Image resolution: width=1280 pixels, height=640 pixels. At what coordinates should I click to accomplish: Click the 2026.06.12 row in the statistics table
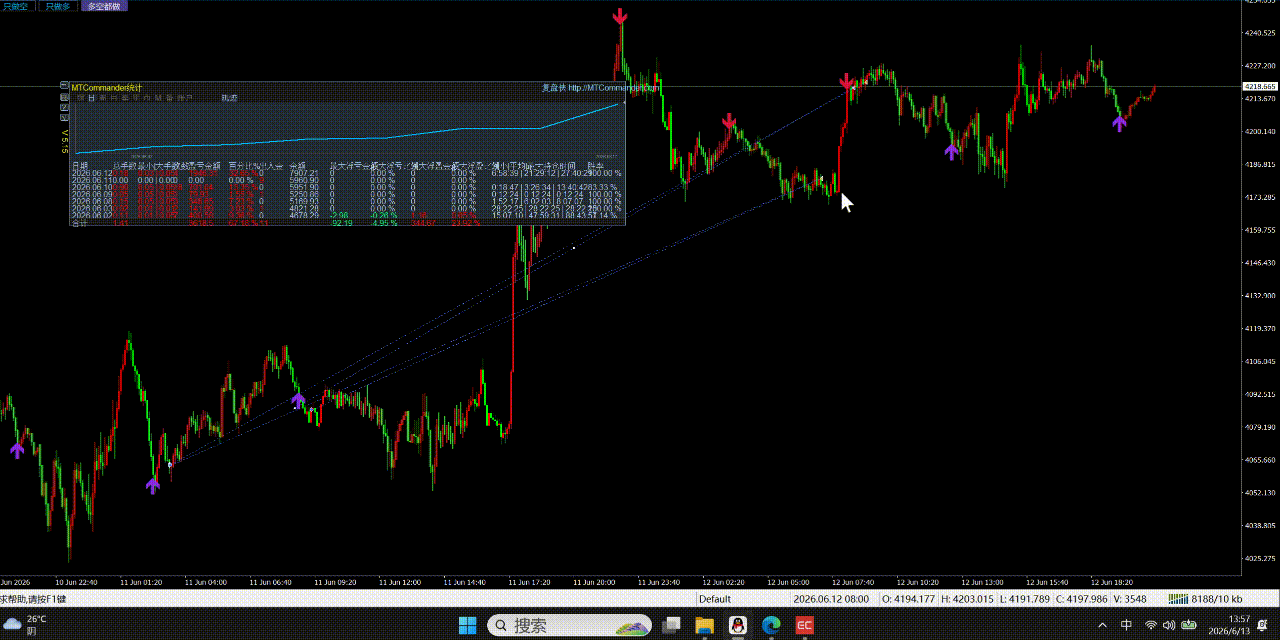(347, 173)
